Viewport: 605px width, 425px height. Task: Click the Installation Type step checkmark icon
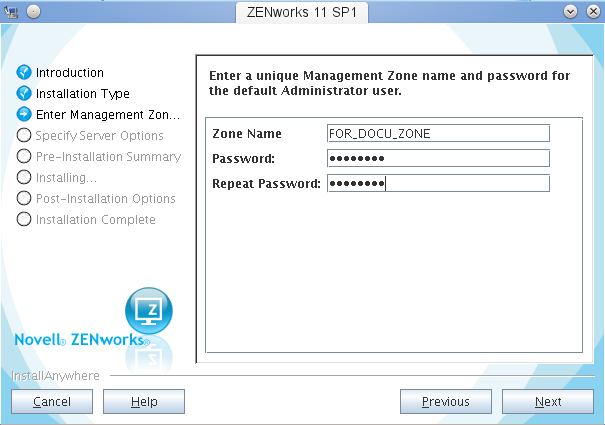pyautogui.click(x=24, y=93)
